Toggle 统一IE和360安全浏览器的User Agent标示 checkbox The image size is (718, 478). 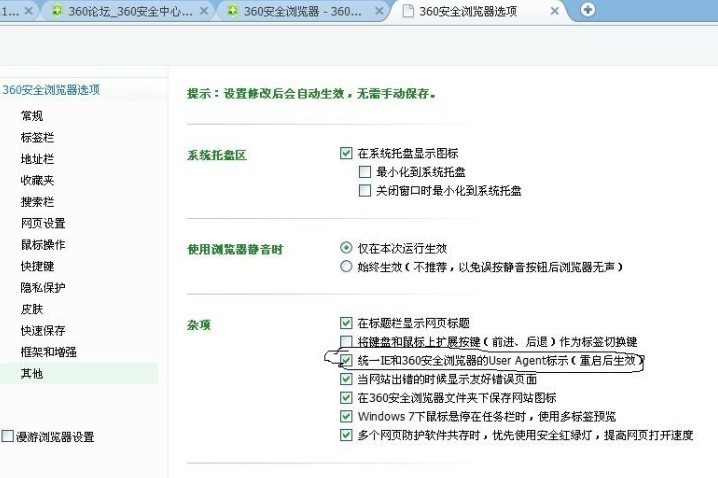click(346, 360)
